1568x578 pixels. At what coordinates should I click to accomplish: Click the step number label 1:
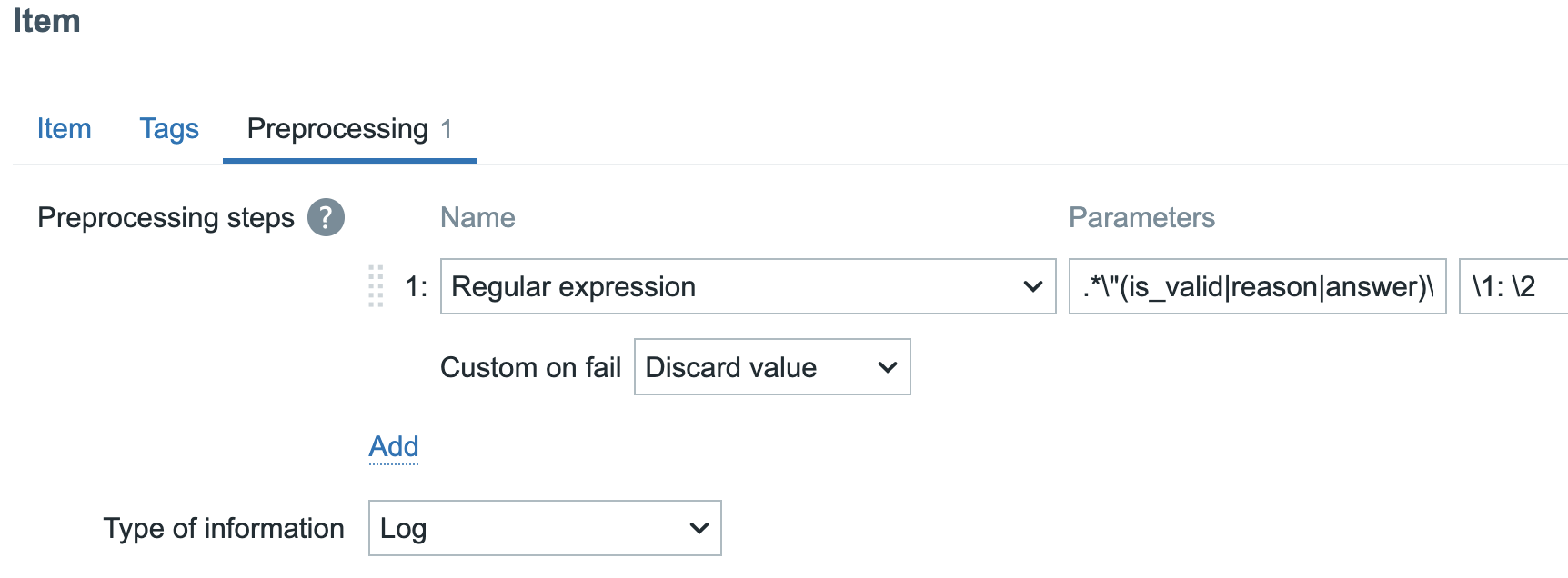415,286
